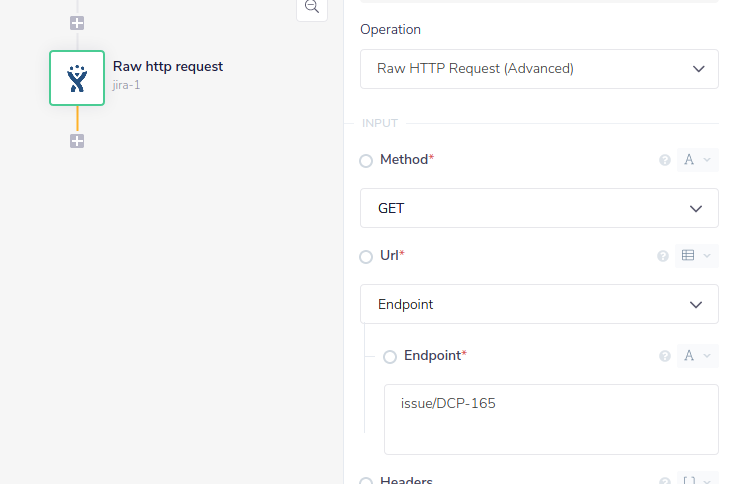
Task: Open the Headers input type selector
Action: 697,480
